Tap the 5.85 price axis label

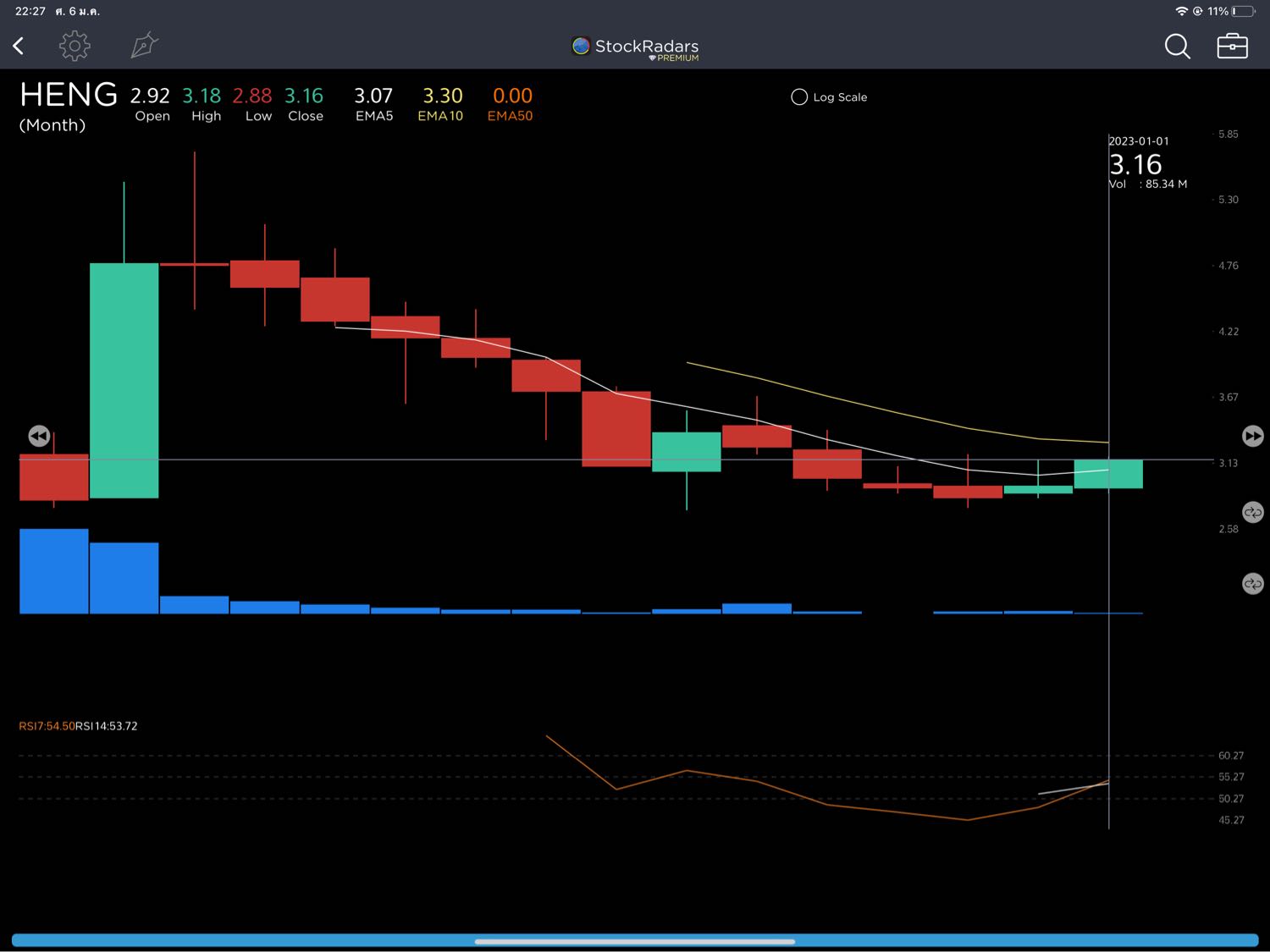pyautogui.click(x=1228, y=134)
